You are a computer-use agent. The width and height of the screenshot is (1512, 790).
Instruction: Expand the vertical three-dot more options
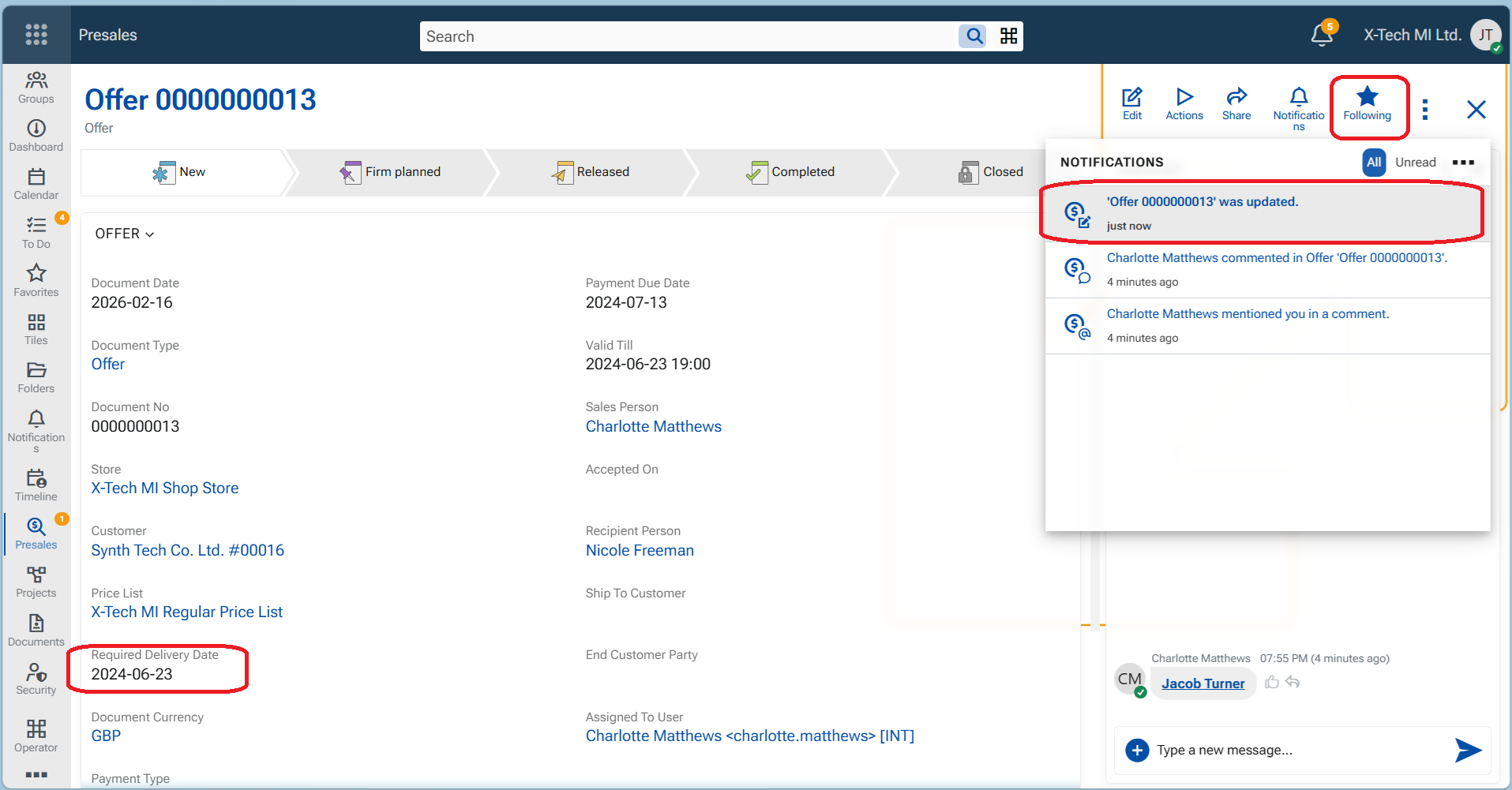pos(1424,109)
